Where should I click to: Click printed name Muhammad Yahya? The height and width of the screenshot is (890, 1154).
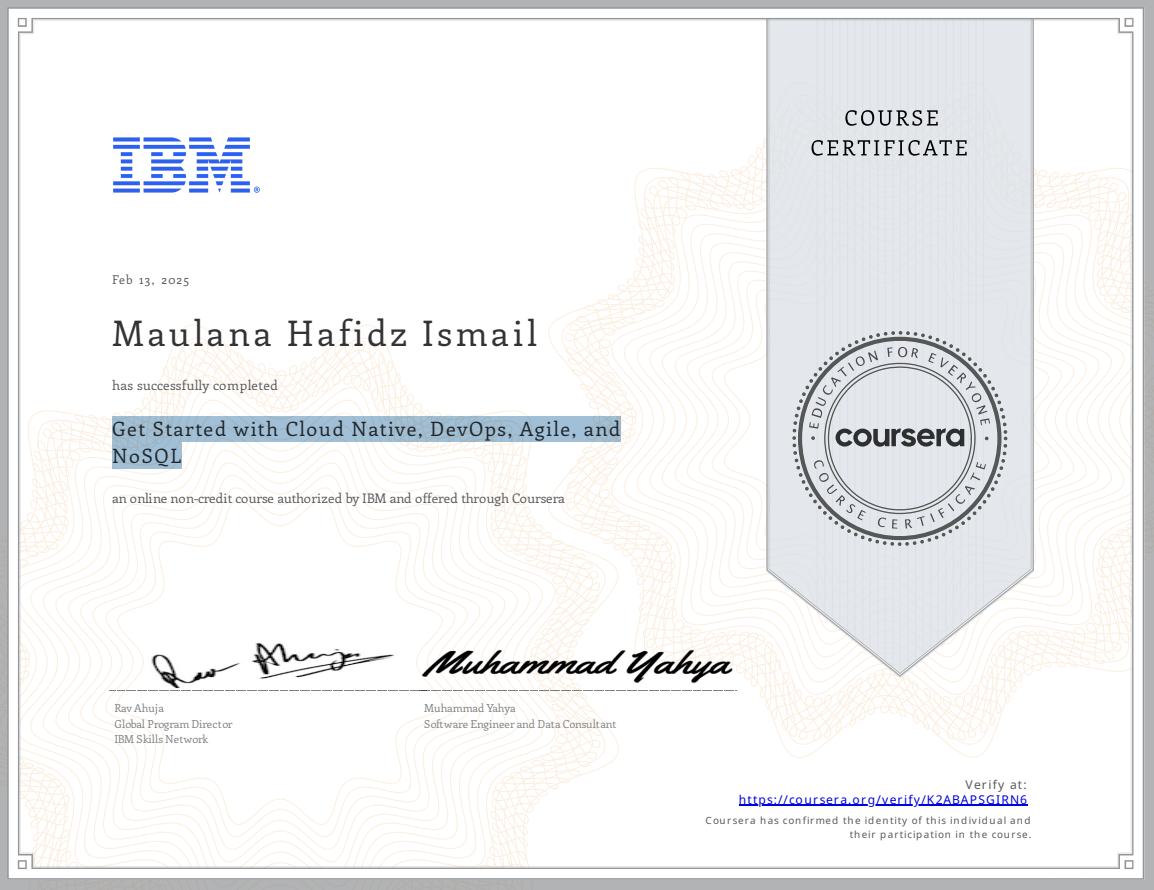click(x=470, y=708)
